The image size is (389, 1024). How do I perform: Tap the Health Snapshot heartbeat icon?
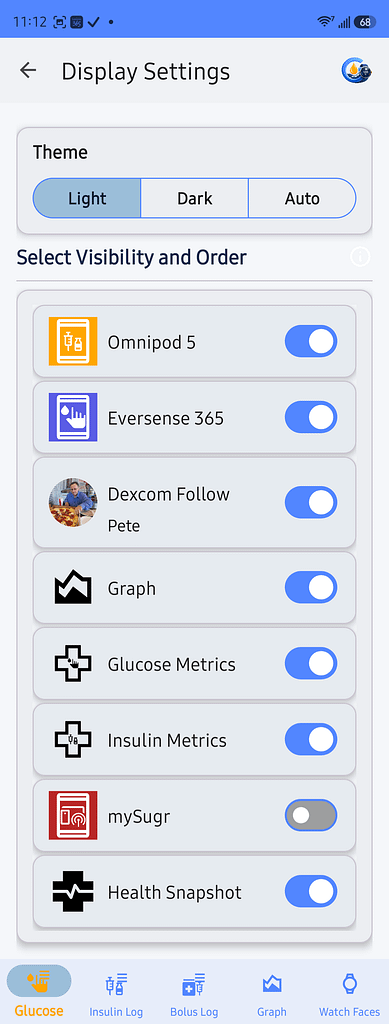point(73,891)
